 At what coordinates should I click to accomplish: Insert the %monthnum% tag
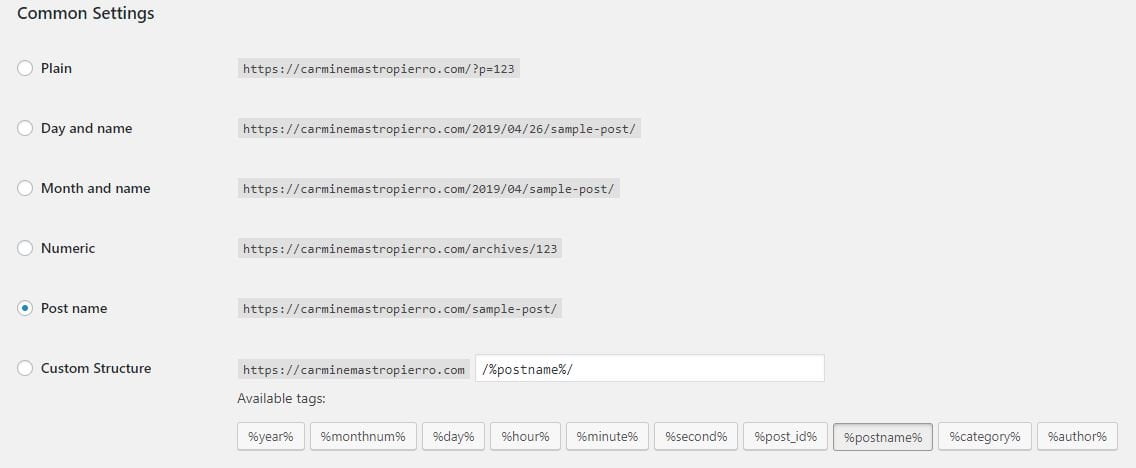[x=363, y=437]
